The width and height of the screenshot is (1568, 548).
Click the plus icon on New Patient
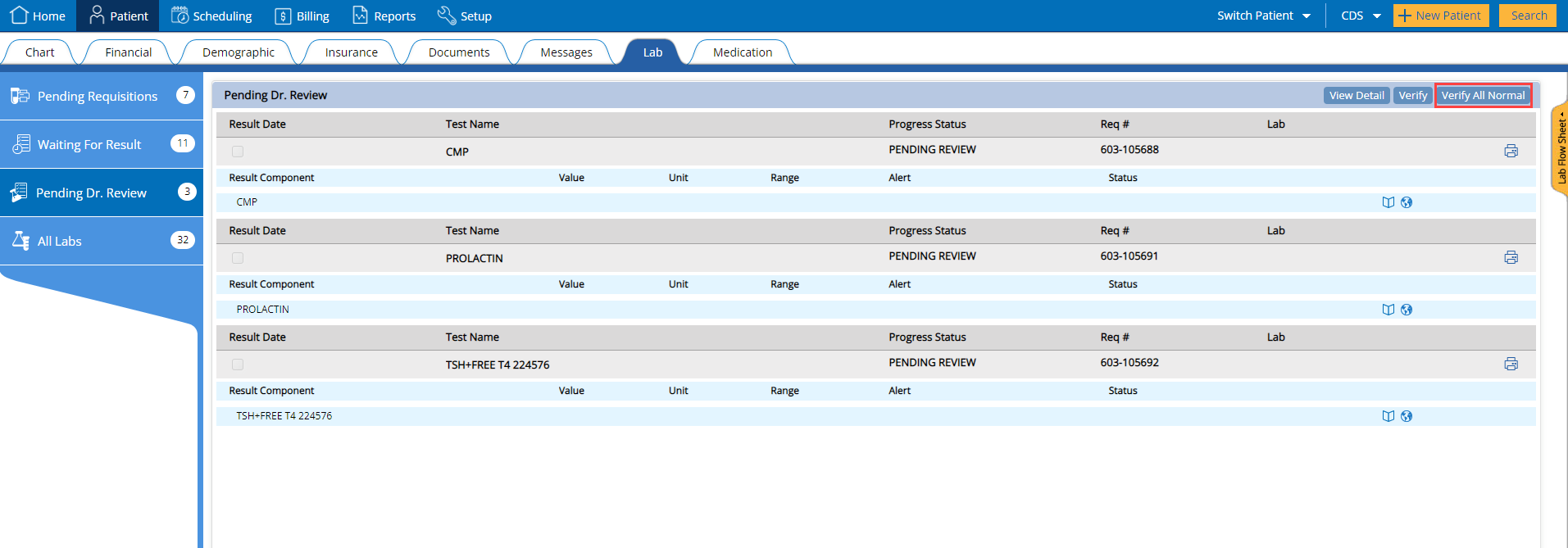coord(1404,16)
